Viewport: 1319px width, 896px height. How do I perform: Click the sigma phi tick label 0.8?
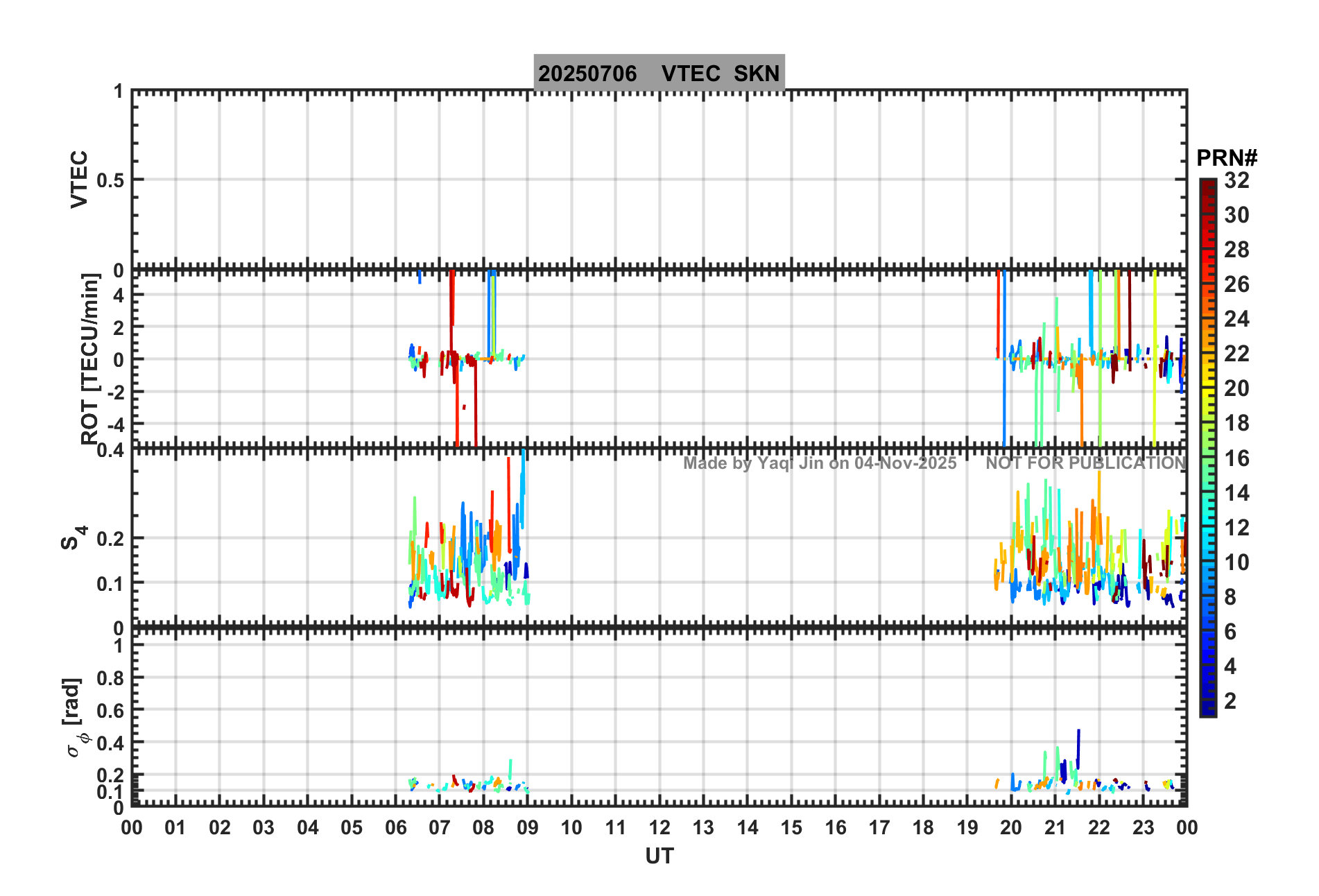[110, 678]
